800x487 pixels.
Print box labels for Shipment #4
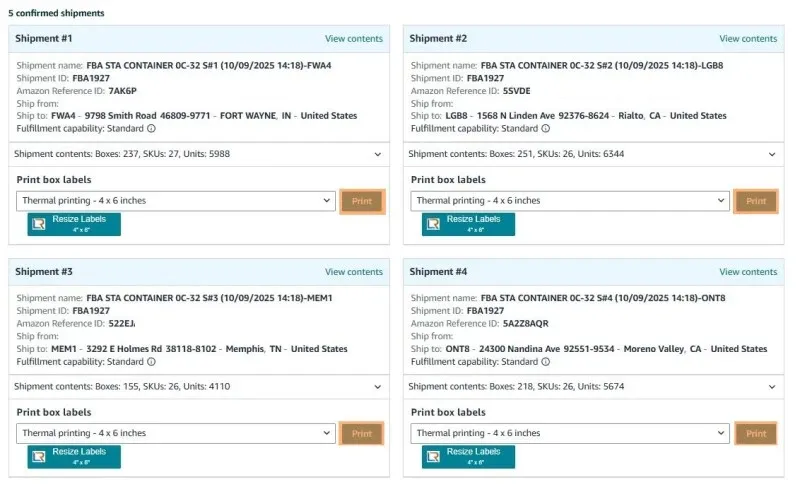756,434
